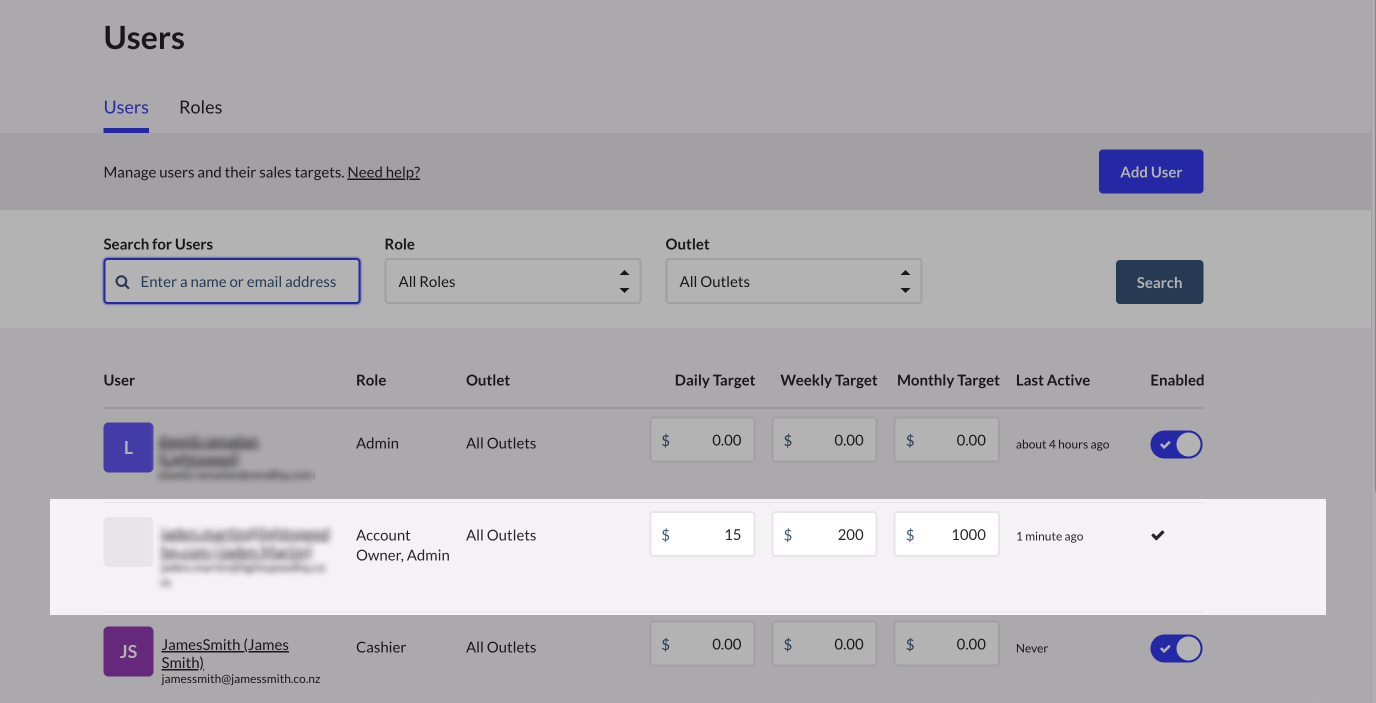The width and height of the screenshot is (1376, 703).
Task: Click the Daily Target field showing 15
Action: (x=702, y=535)
